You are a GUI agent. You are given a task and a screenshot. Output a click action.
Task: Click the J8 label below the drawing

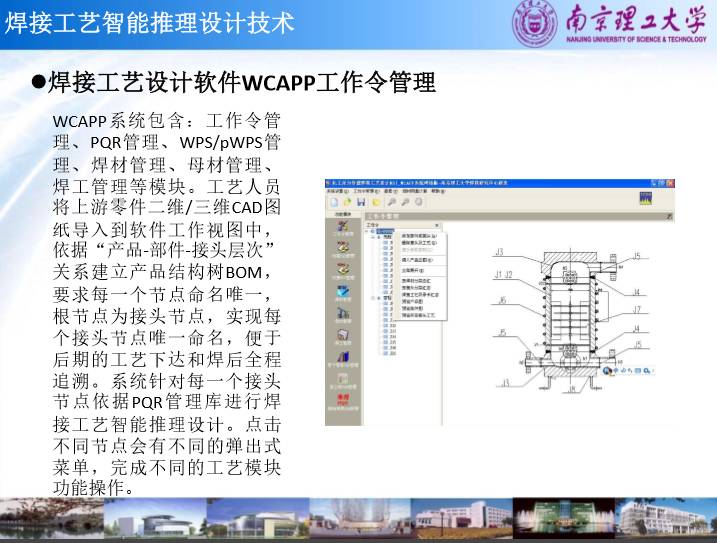pyautogui.click(x=572, y=389)
